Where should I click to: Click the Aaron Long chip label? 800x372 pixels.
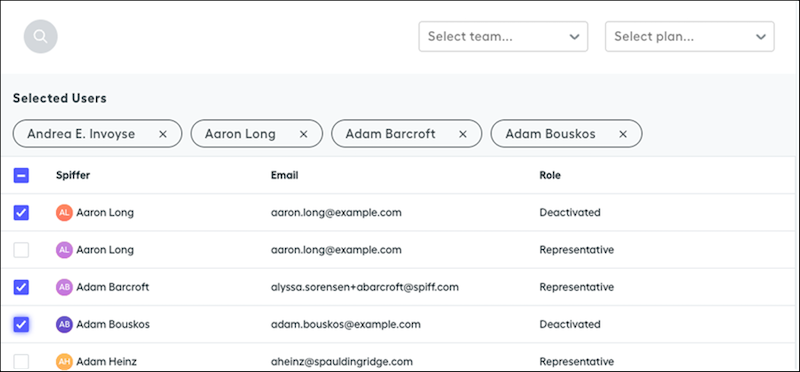pos(240,134)
